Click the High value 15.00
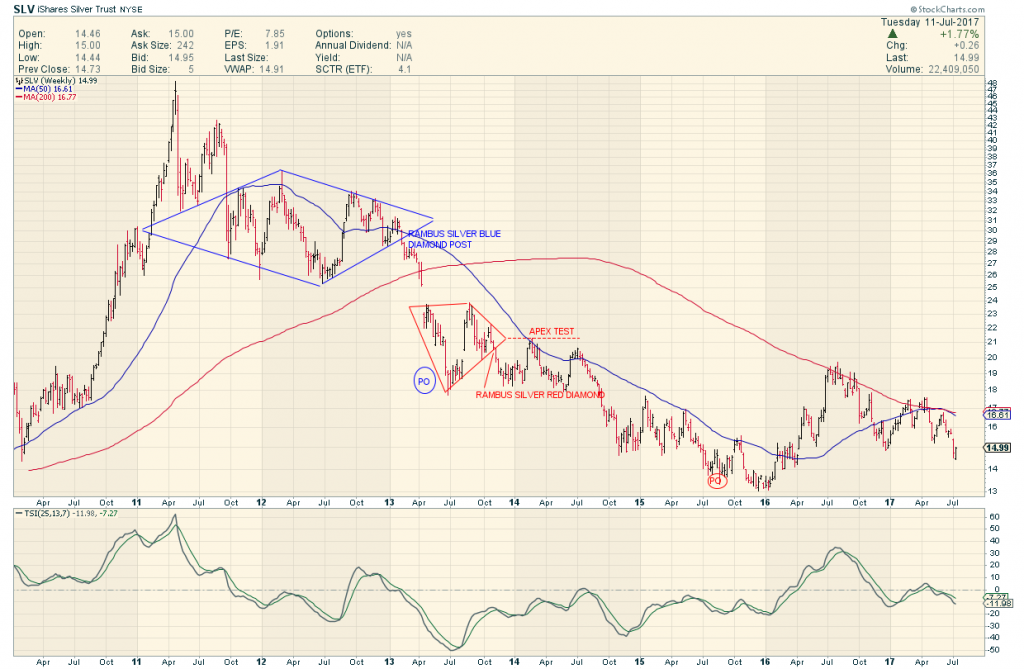The width and height of the screenshot is (1024, 669). coord(88,46)
